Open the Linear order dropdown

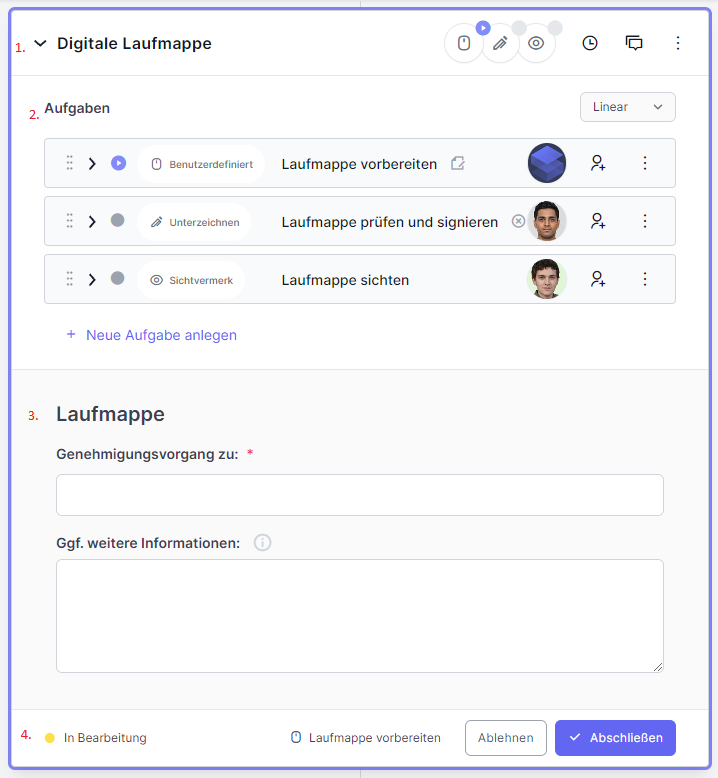628,107
